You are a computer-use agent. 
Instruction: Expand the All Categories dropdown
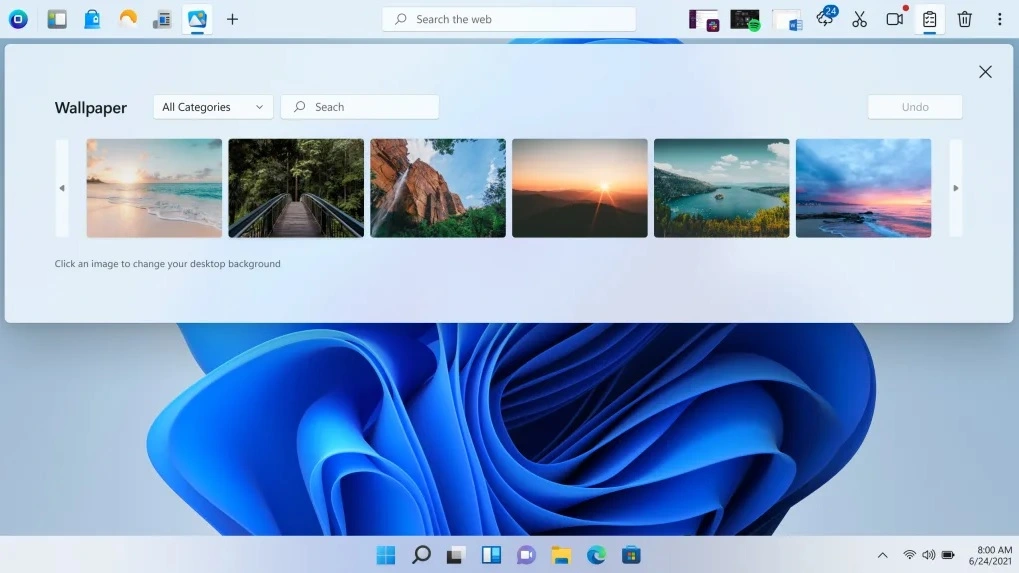pyautogui.click(x=213, y=107)
